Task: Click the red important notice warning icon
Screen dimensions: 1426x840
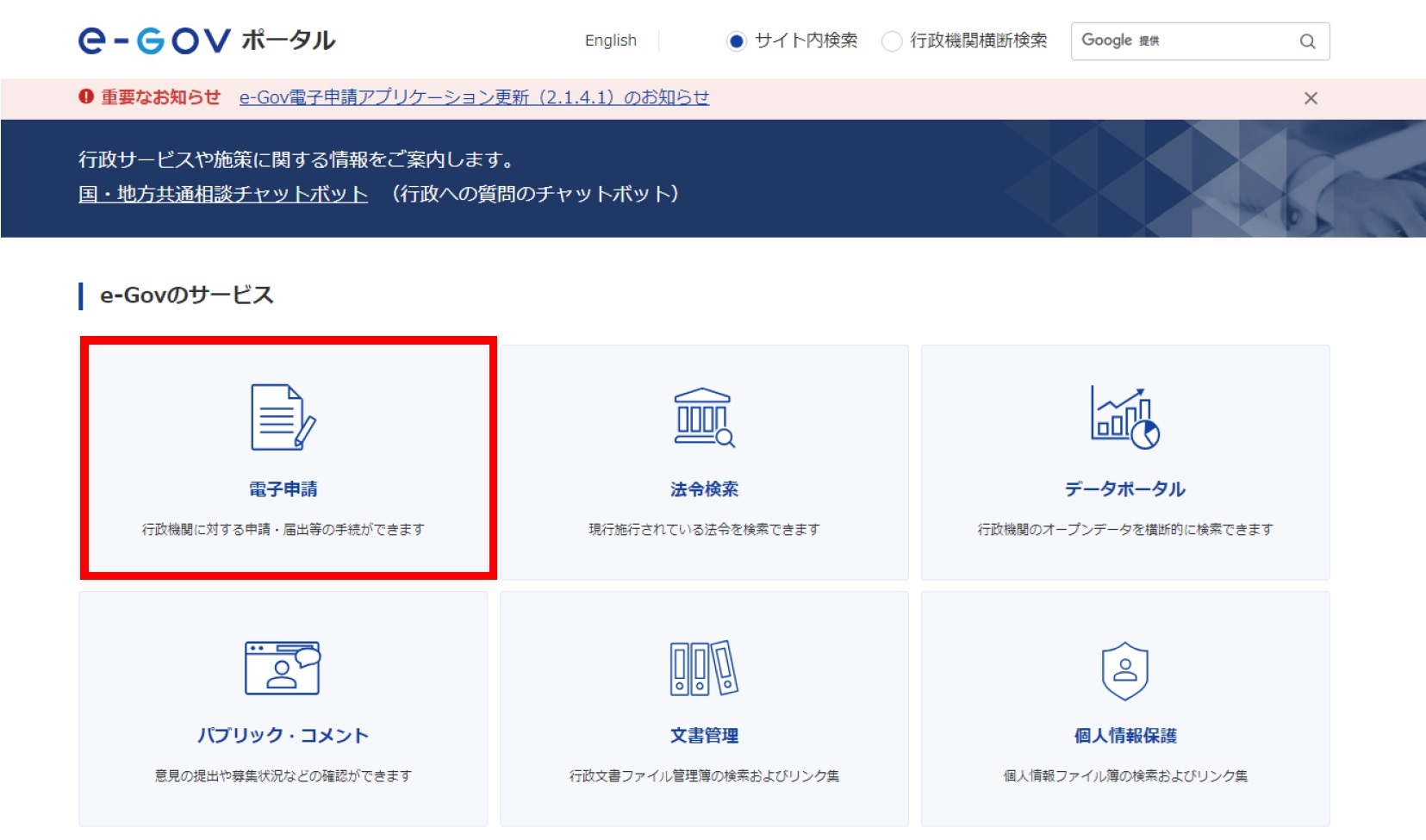Action: 86,96
